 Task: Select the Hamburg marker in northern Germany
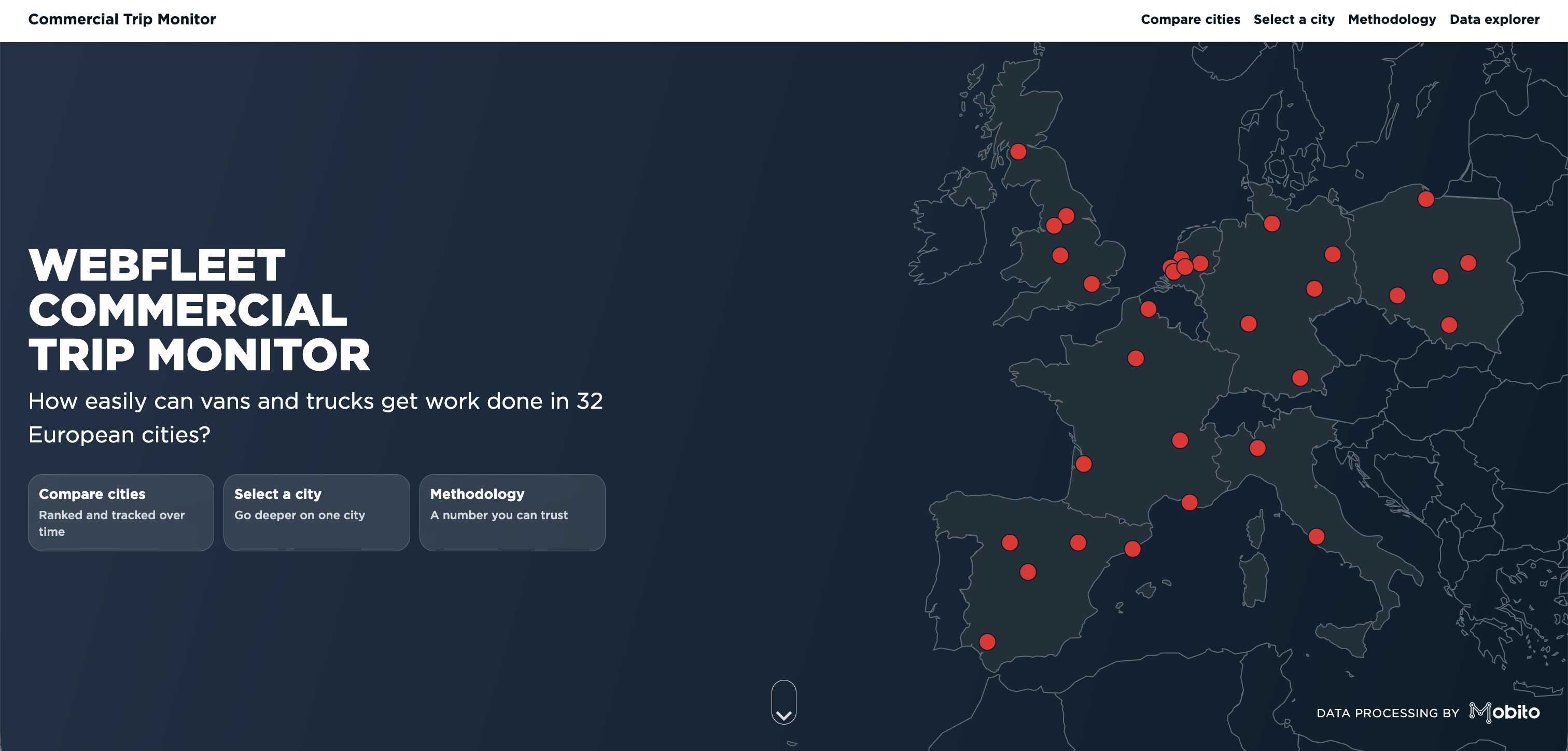[1271, 224]
